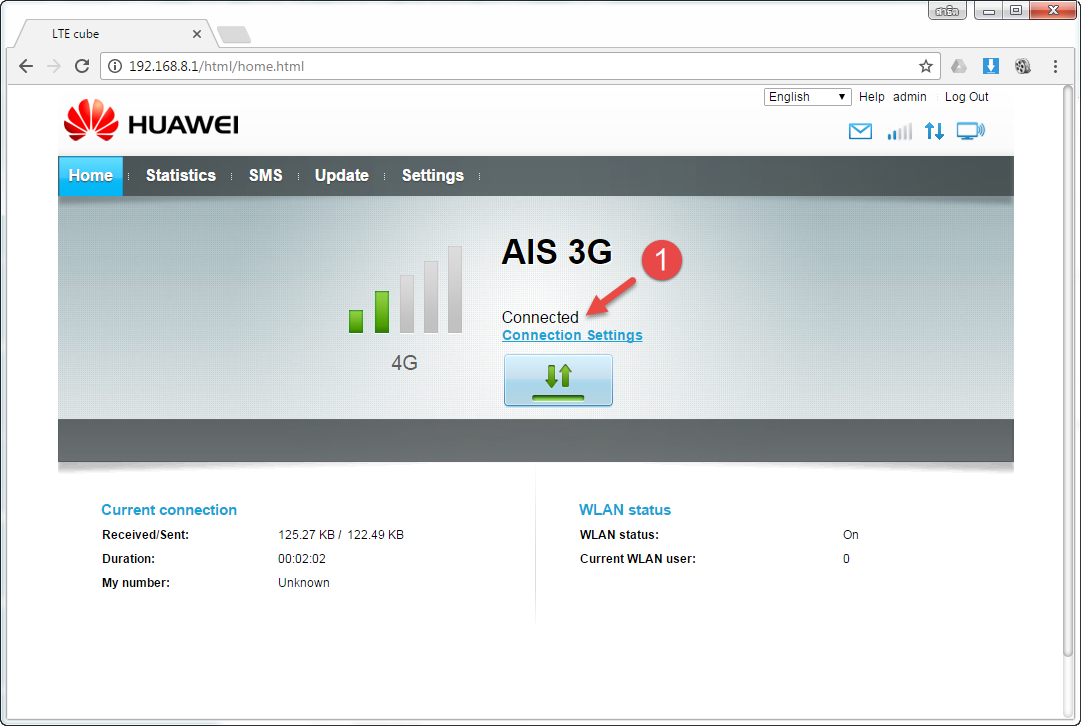Toggle the mobile data connect button
This screenshot has height=726, width=1081.
pyautogui.click(x=558, y=380)
